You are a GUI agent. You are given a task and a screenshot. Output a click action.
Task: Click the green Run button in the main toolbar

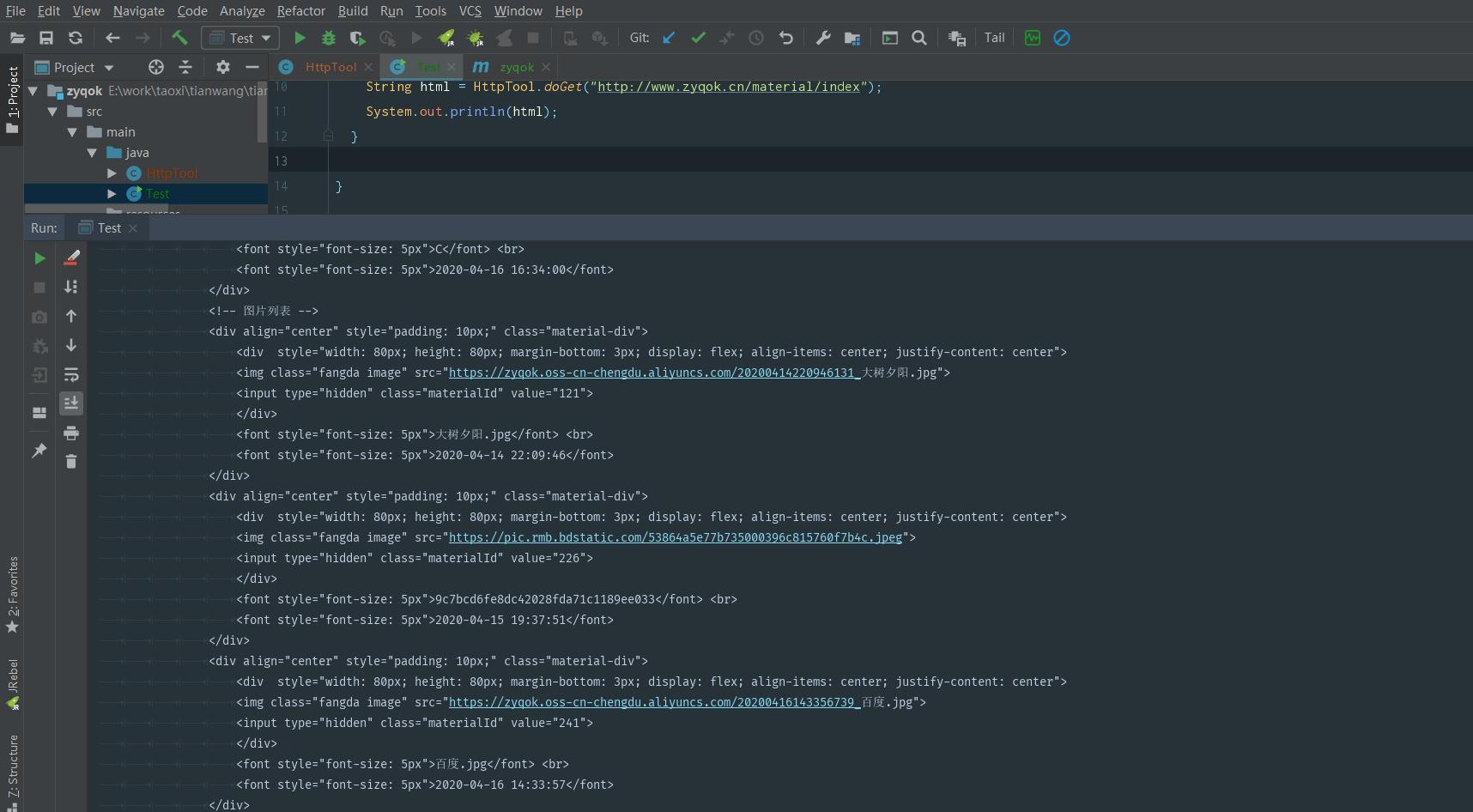[x=300, y=38]
